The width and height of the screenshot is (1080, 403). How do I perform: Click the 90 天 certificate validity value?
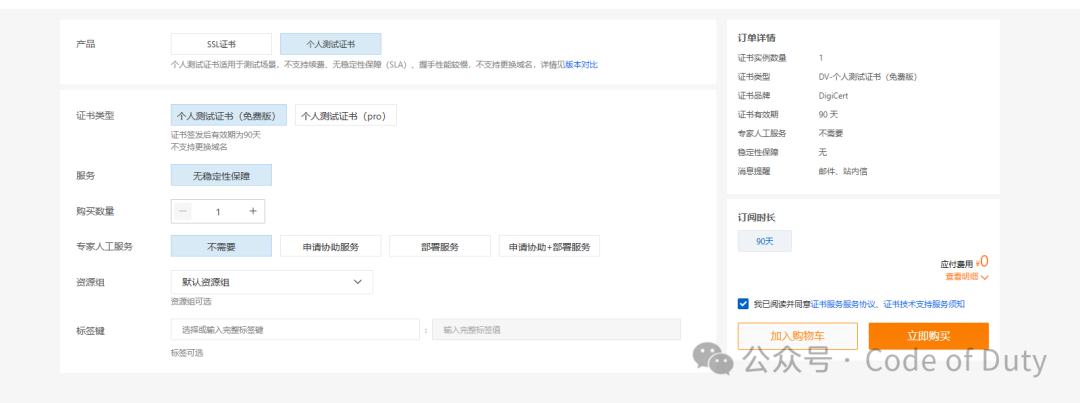point(829,114)
